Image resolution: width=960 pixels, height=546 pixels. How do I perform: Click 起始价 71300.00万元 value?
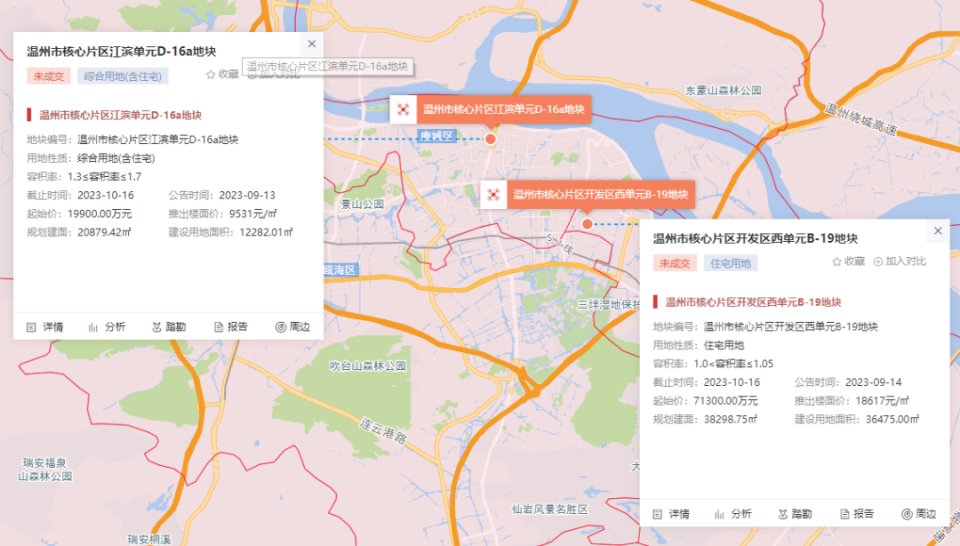point(726,401)
